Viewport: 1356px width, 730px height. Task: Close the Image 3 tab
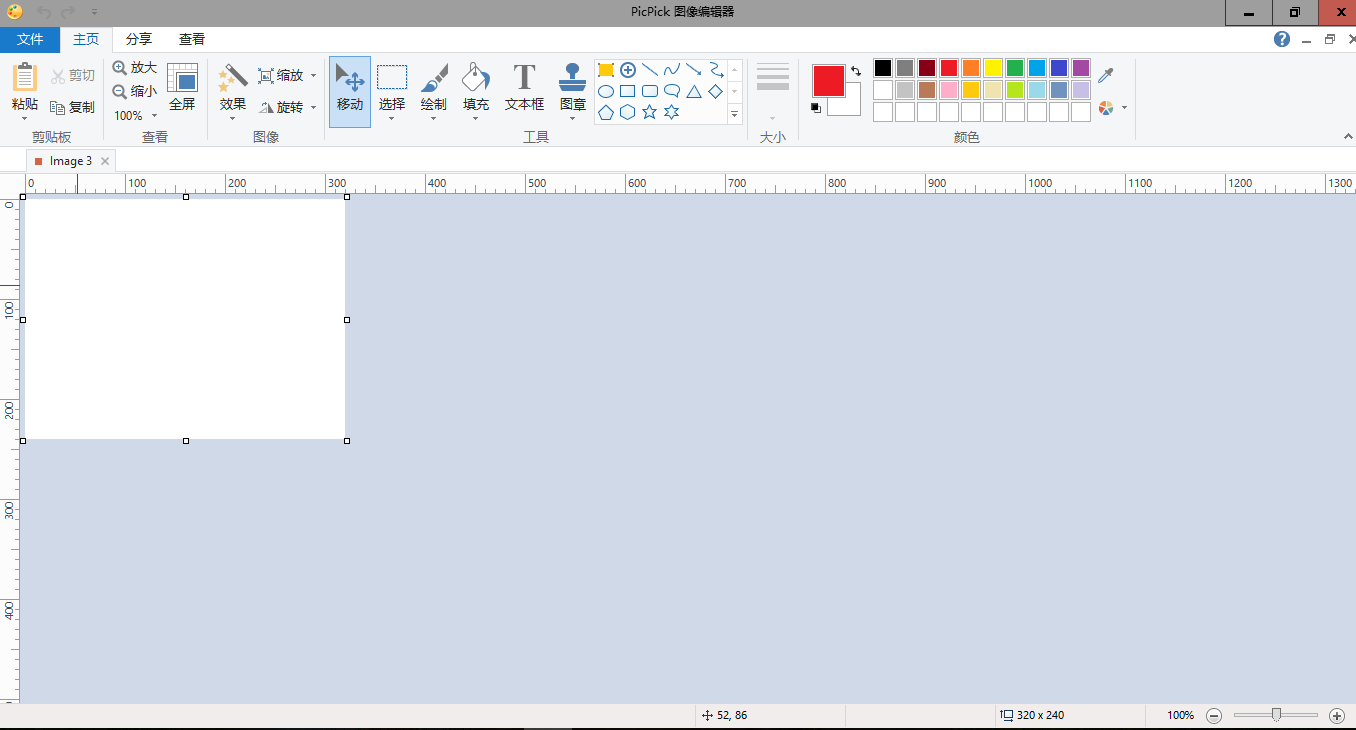[x=105, y=160]
